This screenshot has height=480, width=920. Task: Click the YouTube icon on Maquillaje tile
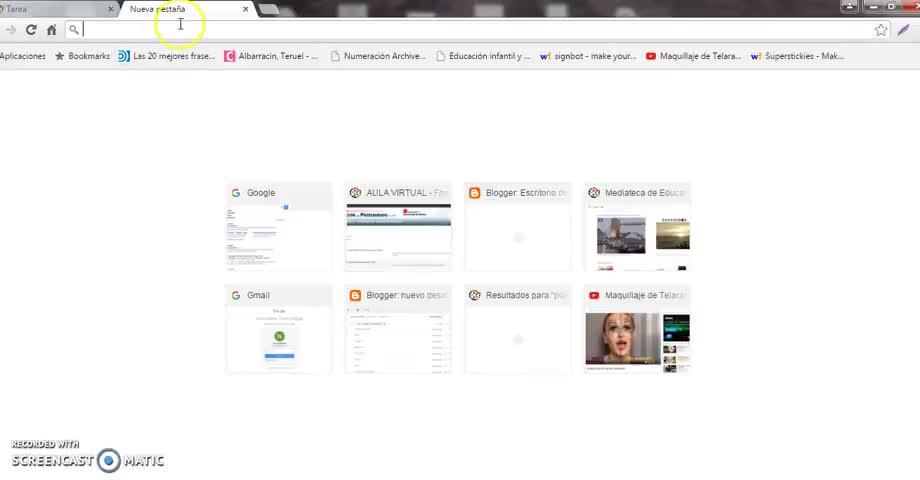(x=594, y=295)
